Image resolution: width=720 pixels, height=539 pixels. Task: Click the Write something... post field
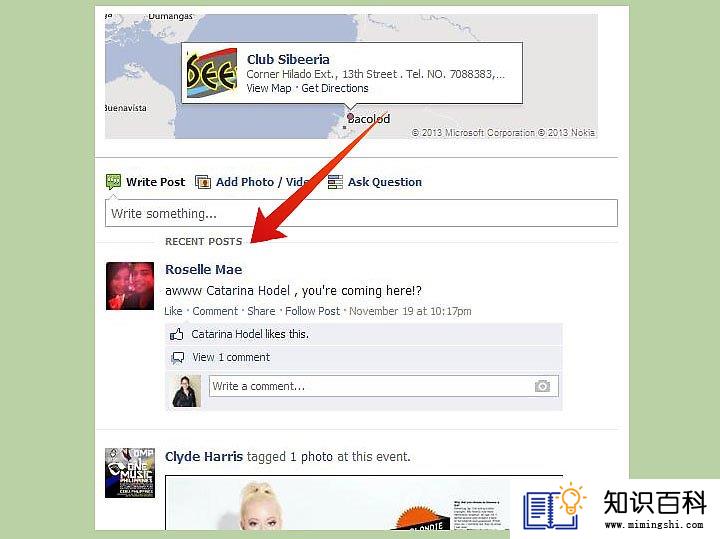(361, 213)
